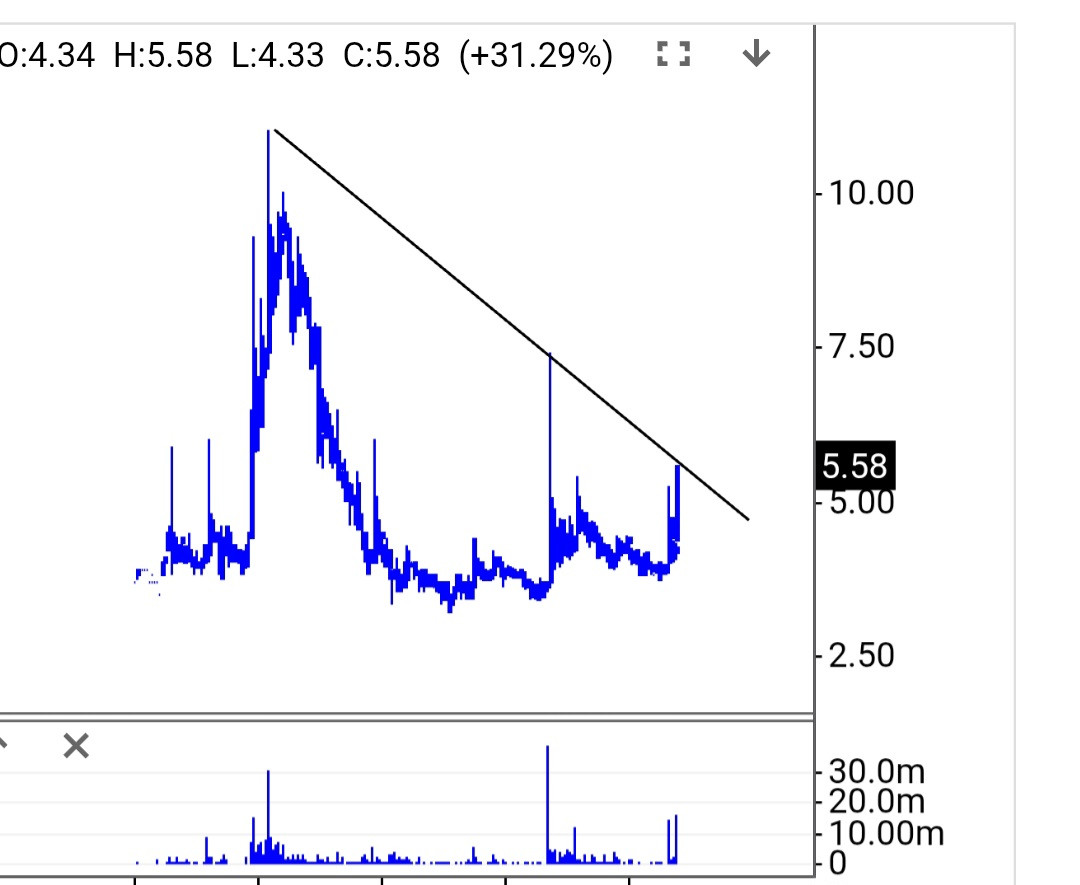Click the fullscreen expand icon

click(673, 54)
